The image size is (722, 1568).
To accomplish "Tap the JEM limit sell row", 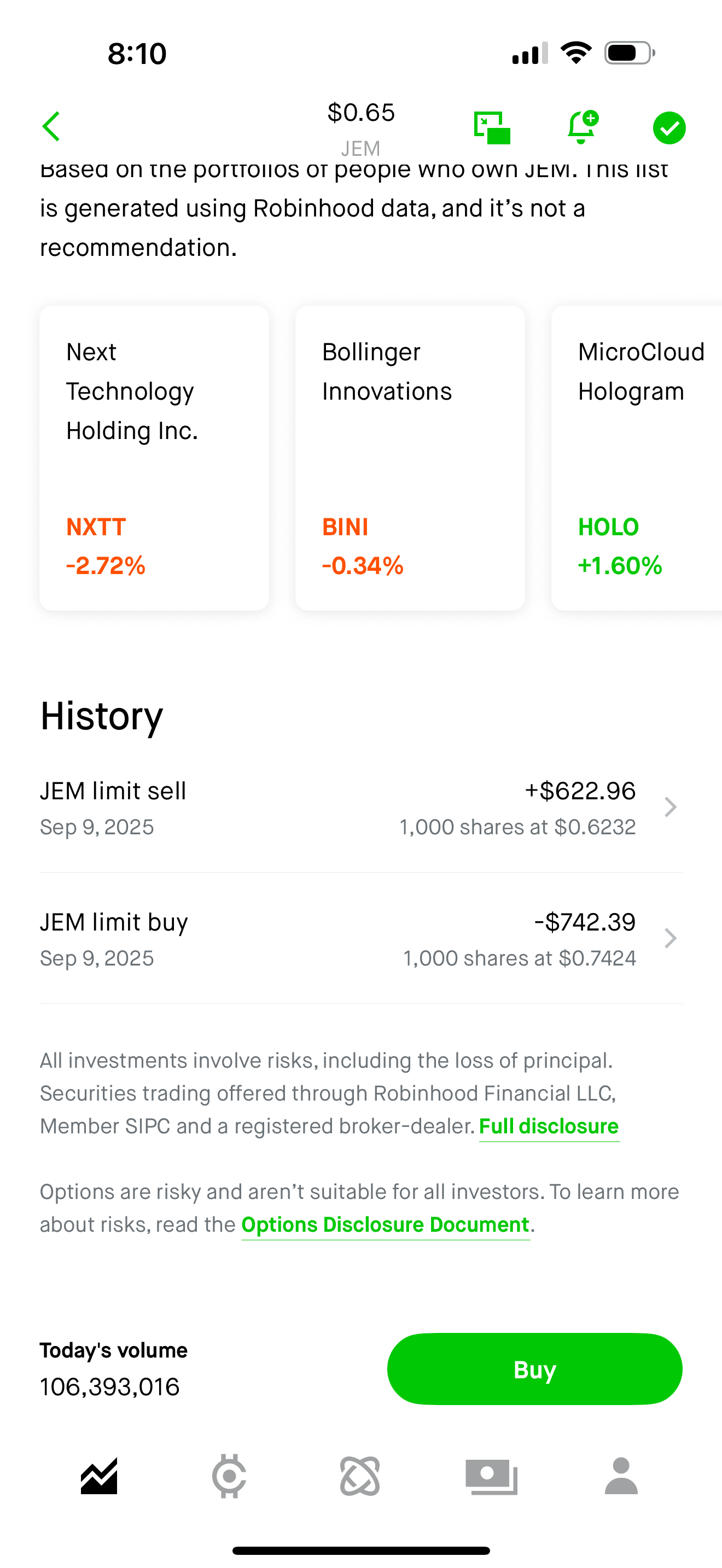I will [338, 808].
